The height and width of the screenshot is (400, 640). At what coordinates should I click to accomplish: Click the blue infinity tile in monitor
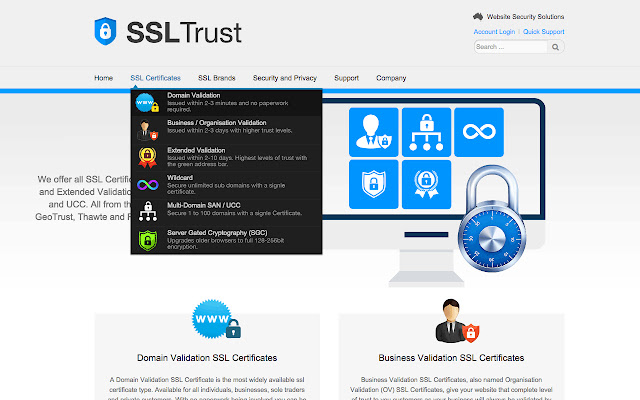tap(479, 132)
